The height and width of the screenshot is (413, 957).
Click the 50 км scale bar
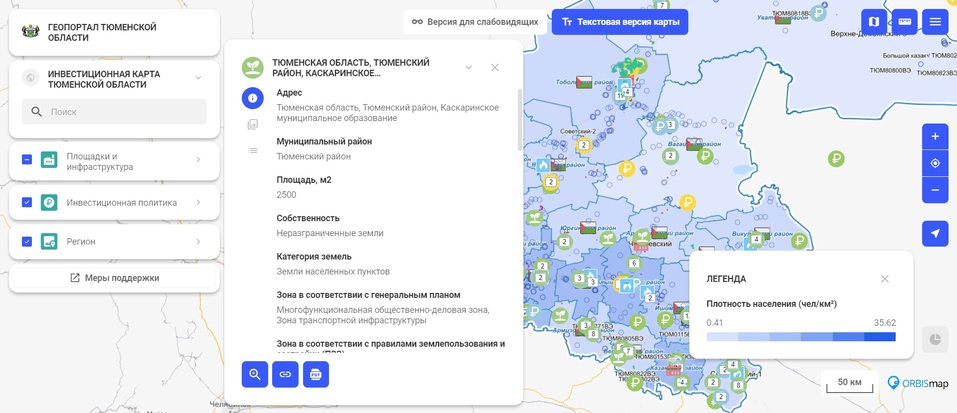click(849, 383)
